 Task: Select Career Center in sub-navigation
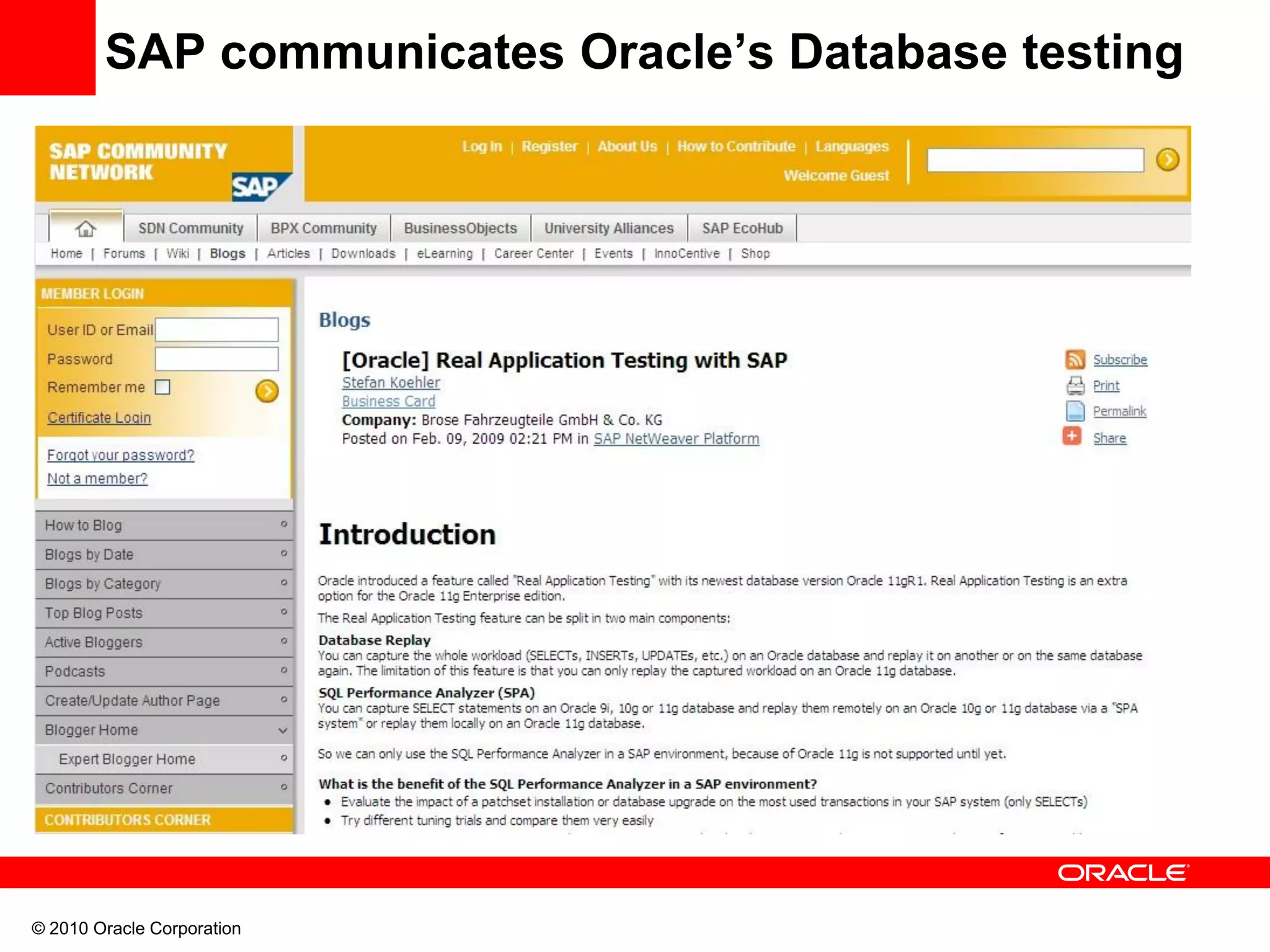(534, 253)
